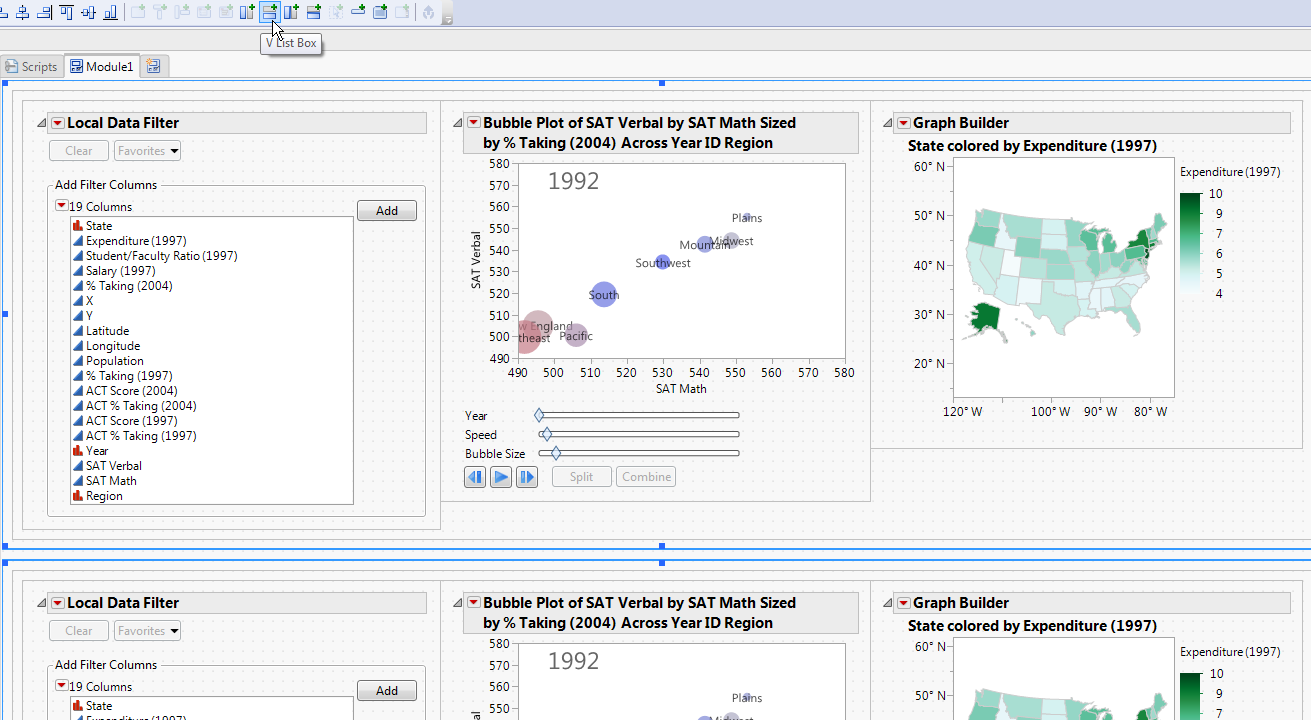The height and width of the screenshot is (726, 1311).
Task: Switch to the Scripts tab
Action: 32,67
